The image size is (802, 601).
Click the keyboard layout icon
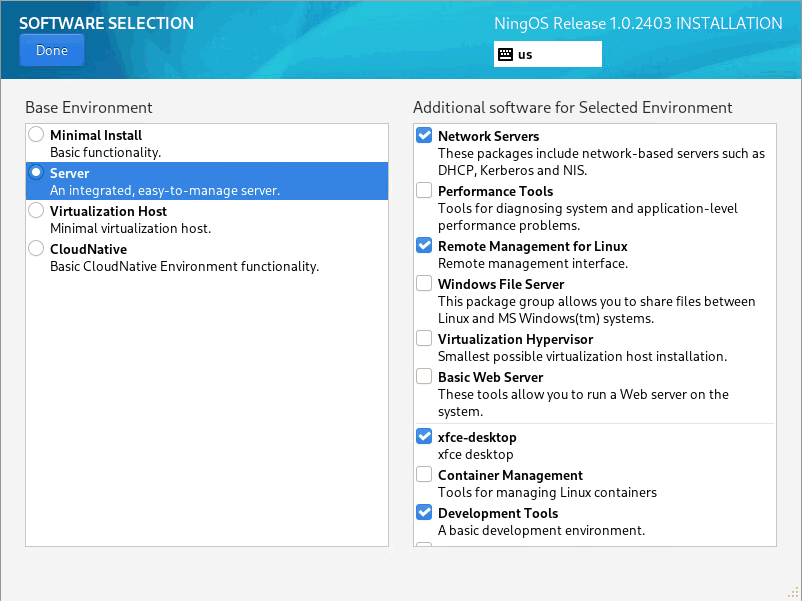(505, 54)
